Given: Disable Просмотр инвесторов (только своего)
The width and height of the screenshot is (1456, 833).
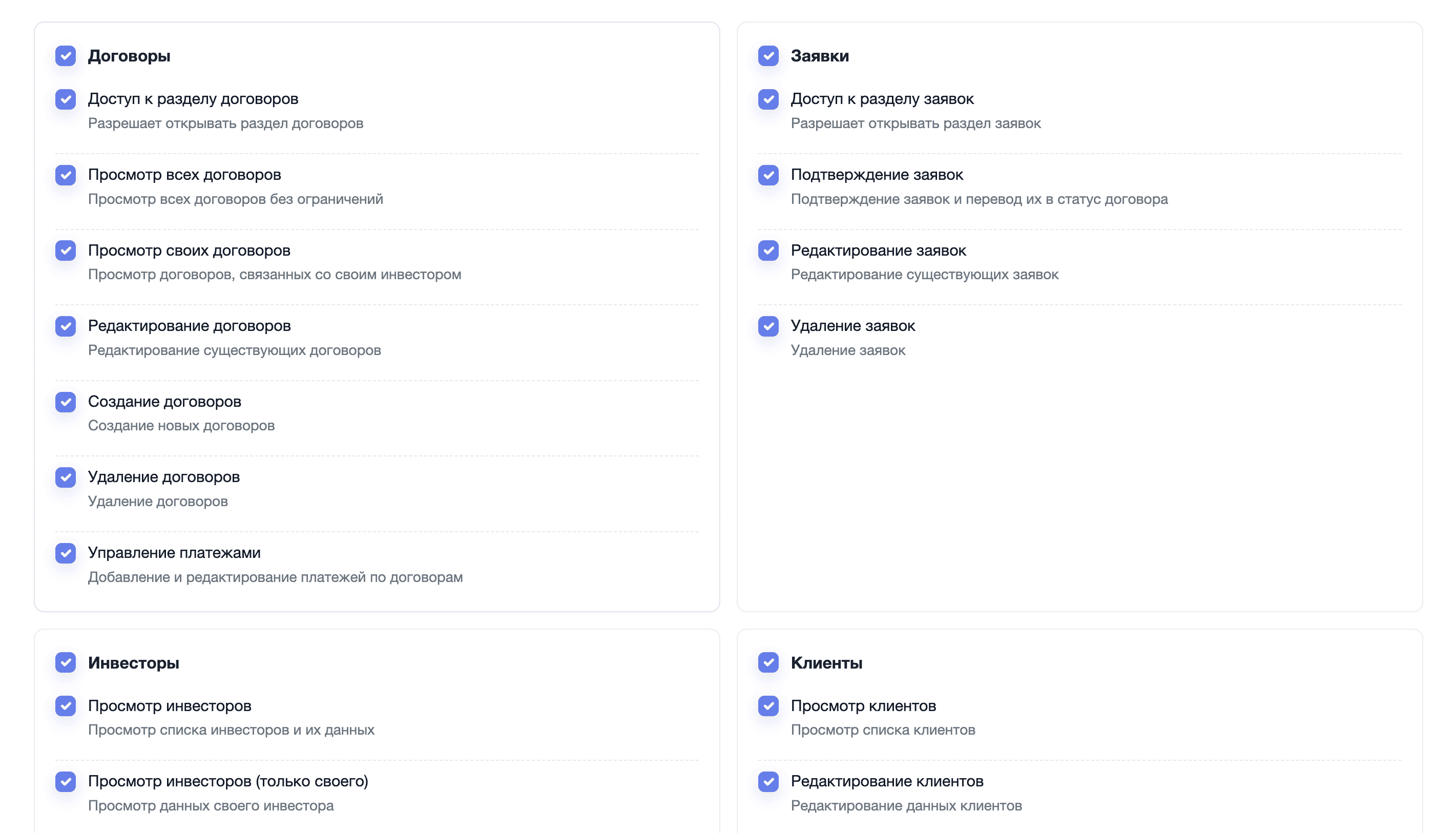Looking at the screenshot, I should pyautogui.click(x=65, y=781).
